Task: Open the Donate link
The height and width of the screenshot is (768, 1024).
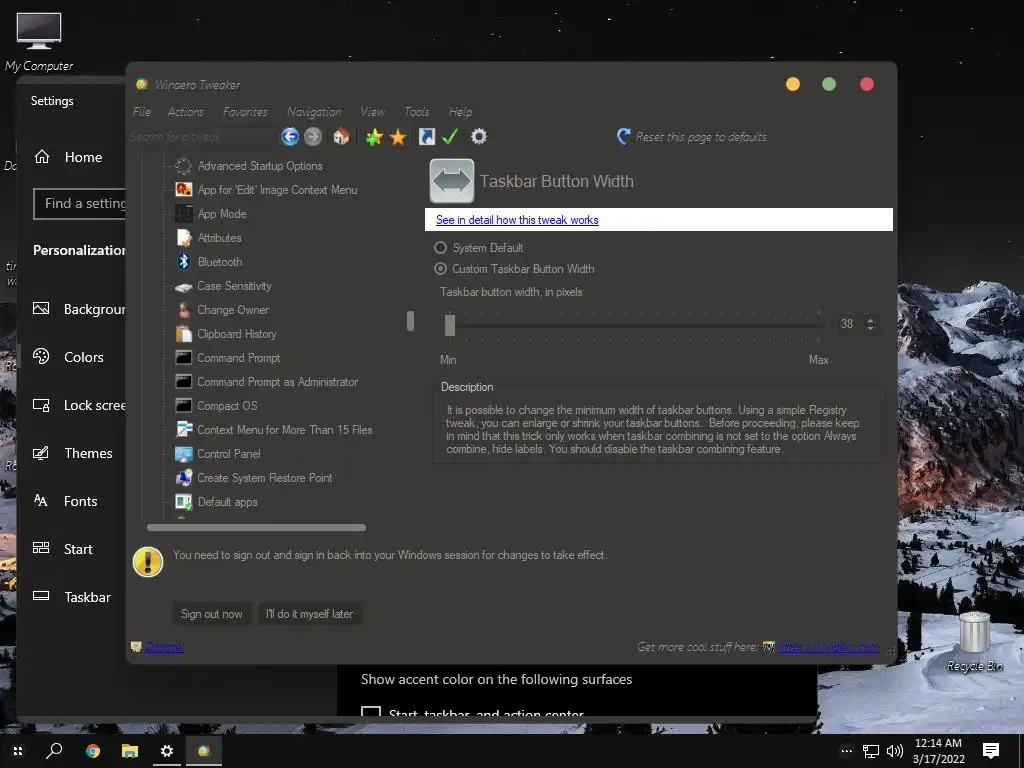Action: pos(164,647)
